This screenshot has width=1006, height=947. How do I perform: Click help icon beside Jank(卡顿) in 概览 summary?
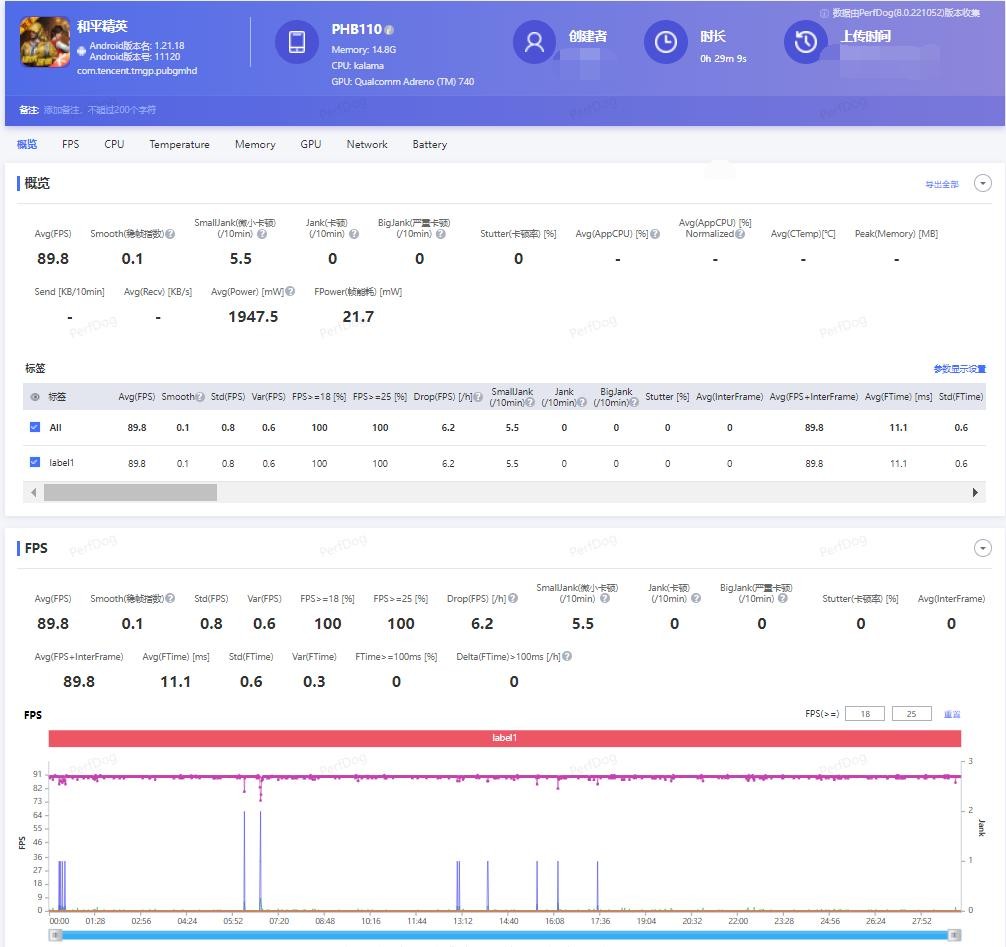(x=354, y=234)
